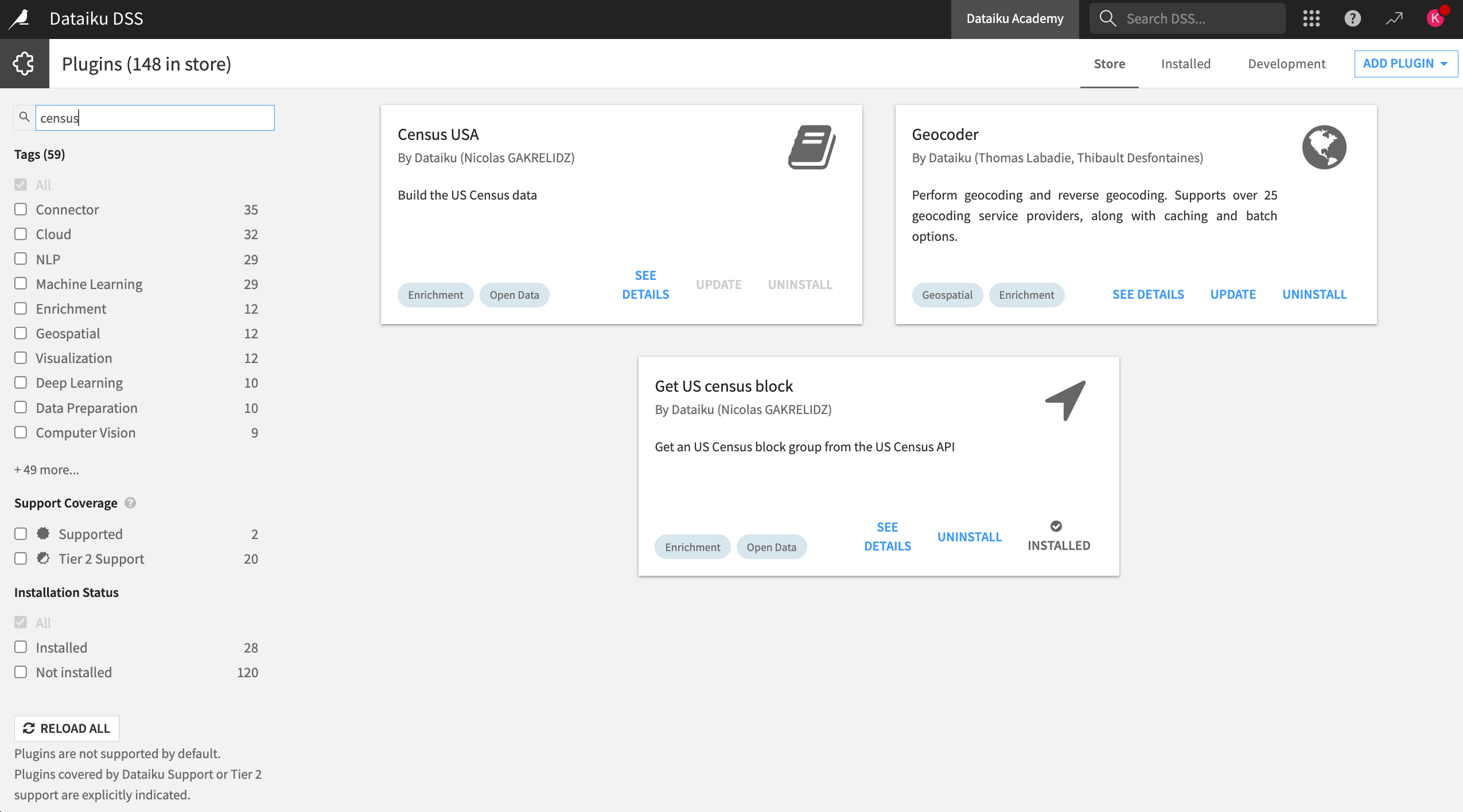The width and height of the screenshot is (1463, 812).
Task: Click the Geocoder globe icon
Action: click(1324, 147)
